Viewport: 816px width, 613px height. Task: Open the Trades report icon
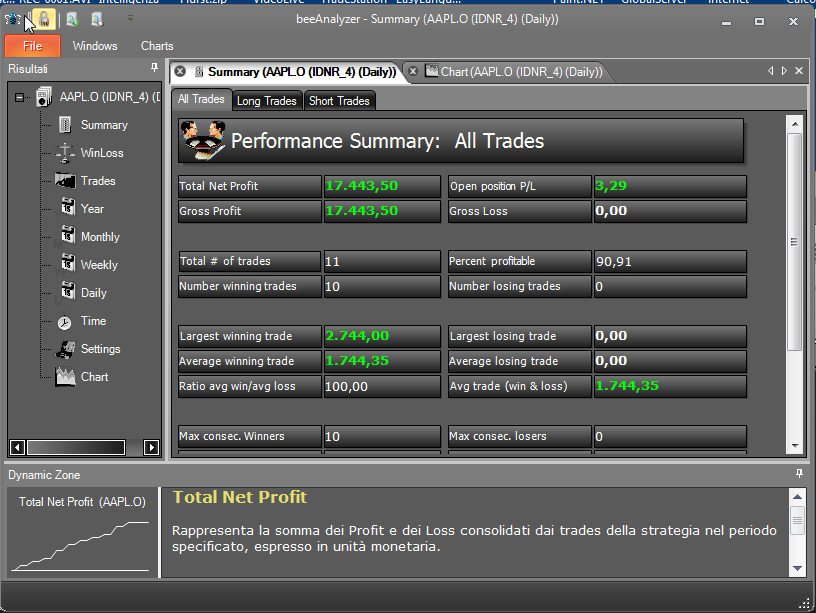(x=65, y=181)
